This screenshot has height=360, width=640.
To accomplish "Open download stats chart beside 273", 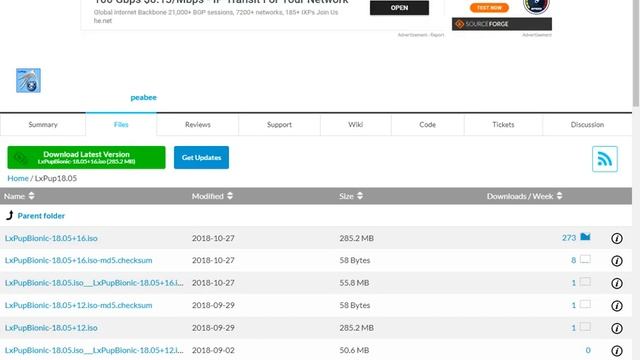I will coord(585,237).
